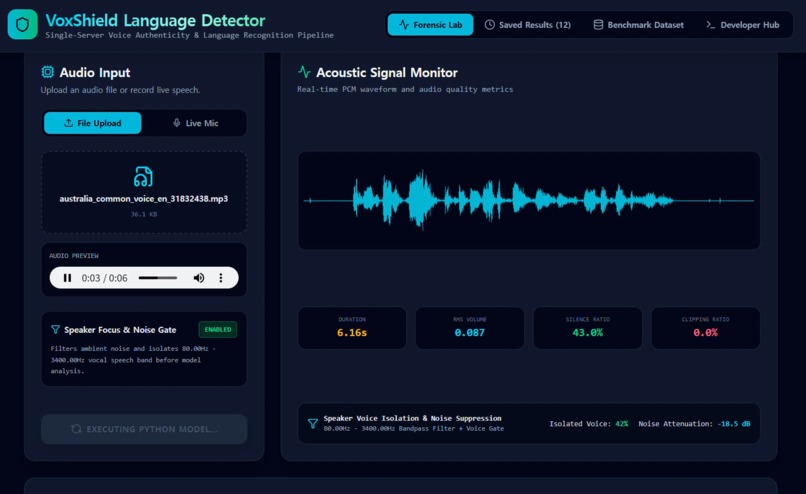Image resolution: width=806 pixels, height=494 pixels.
Task: Mute the audio preview volume
Action: 198,278
